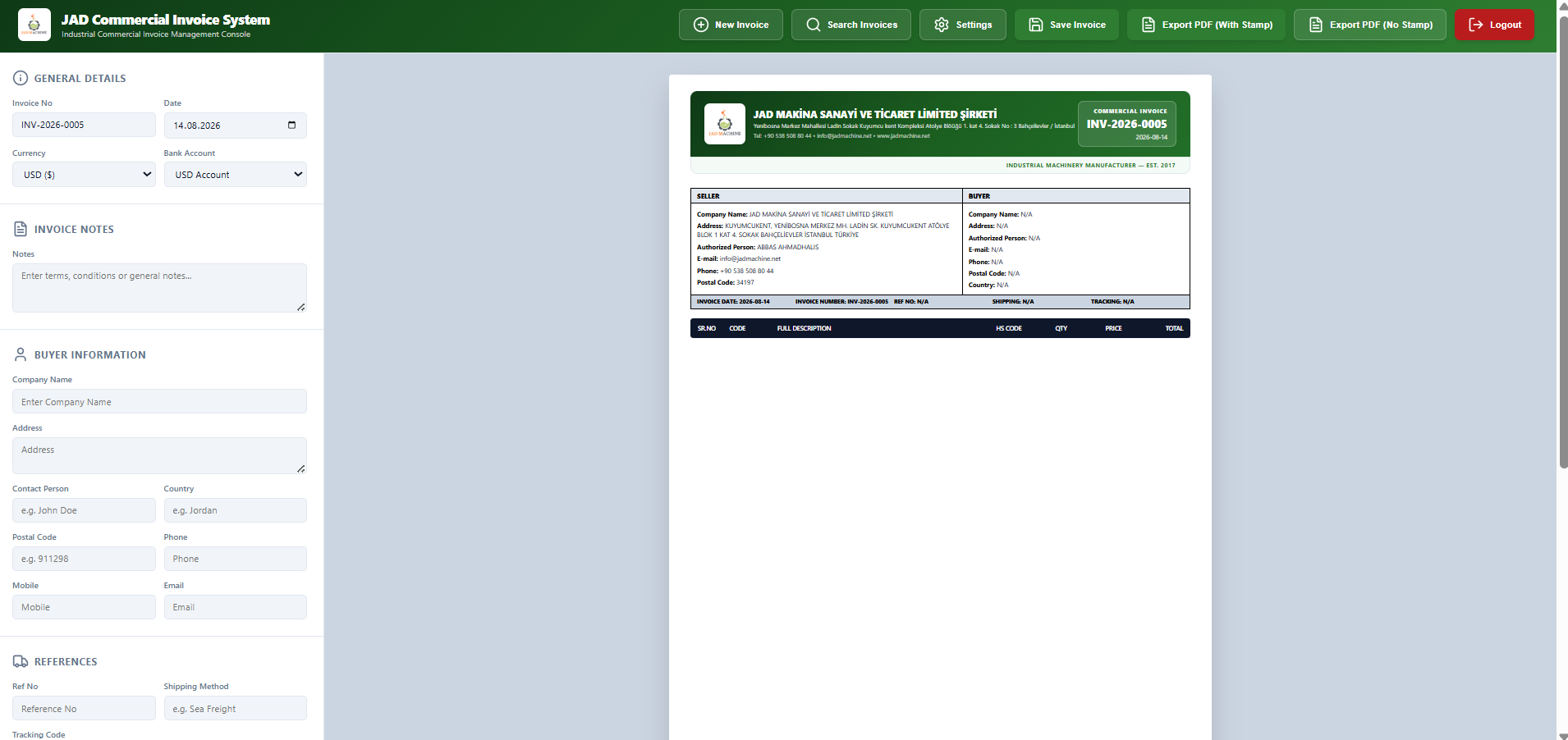The width and height of the screenshot is (1568, 740).
Task: Click the FULL DESCRIPTION column header
Action: (805, 328)
